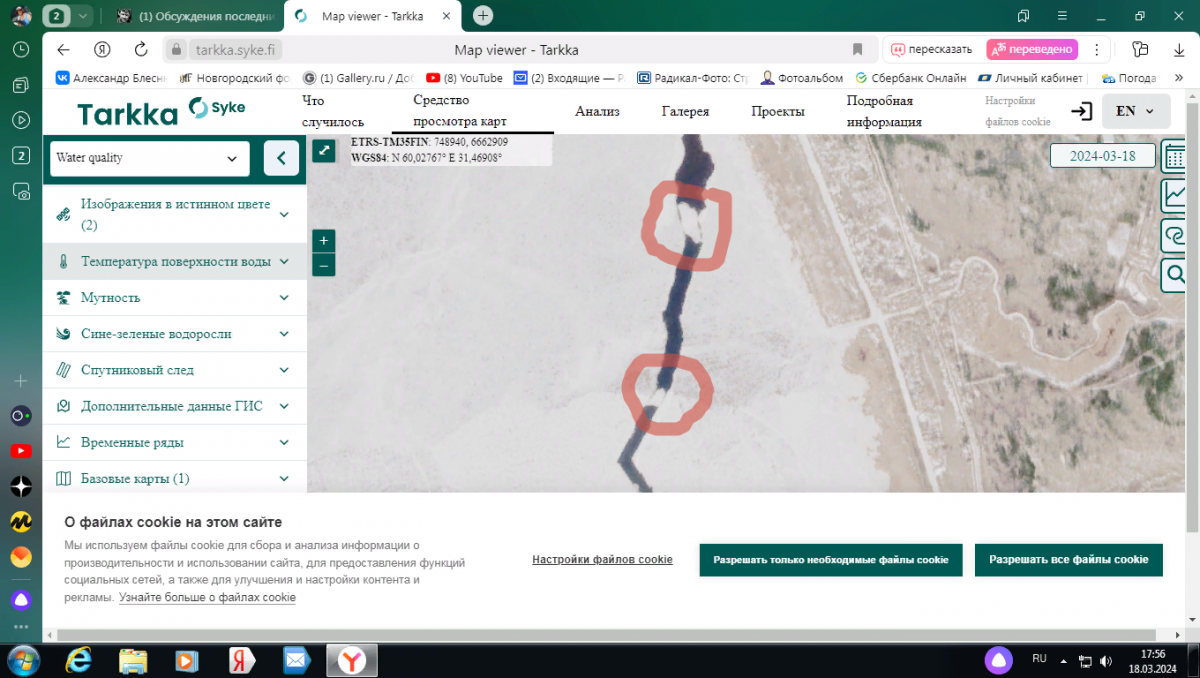1200x678 pixels.
Task: Open the Узнайте больше о файлах cookie link
Action: pyautogui.click(x=207, y=597)
